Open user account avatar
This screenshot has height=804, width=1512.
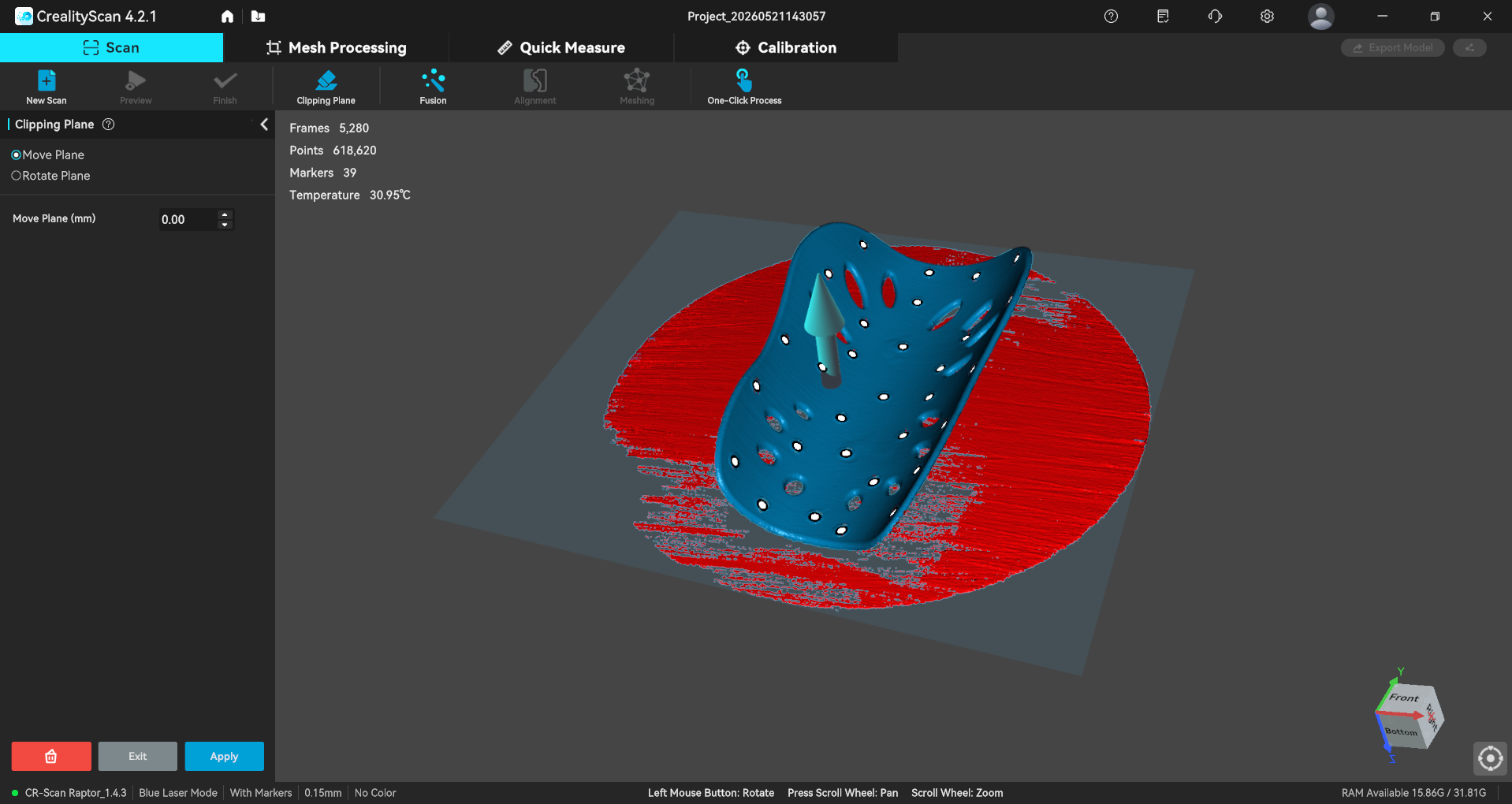[x=1320, y=17]
